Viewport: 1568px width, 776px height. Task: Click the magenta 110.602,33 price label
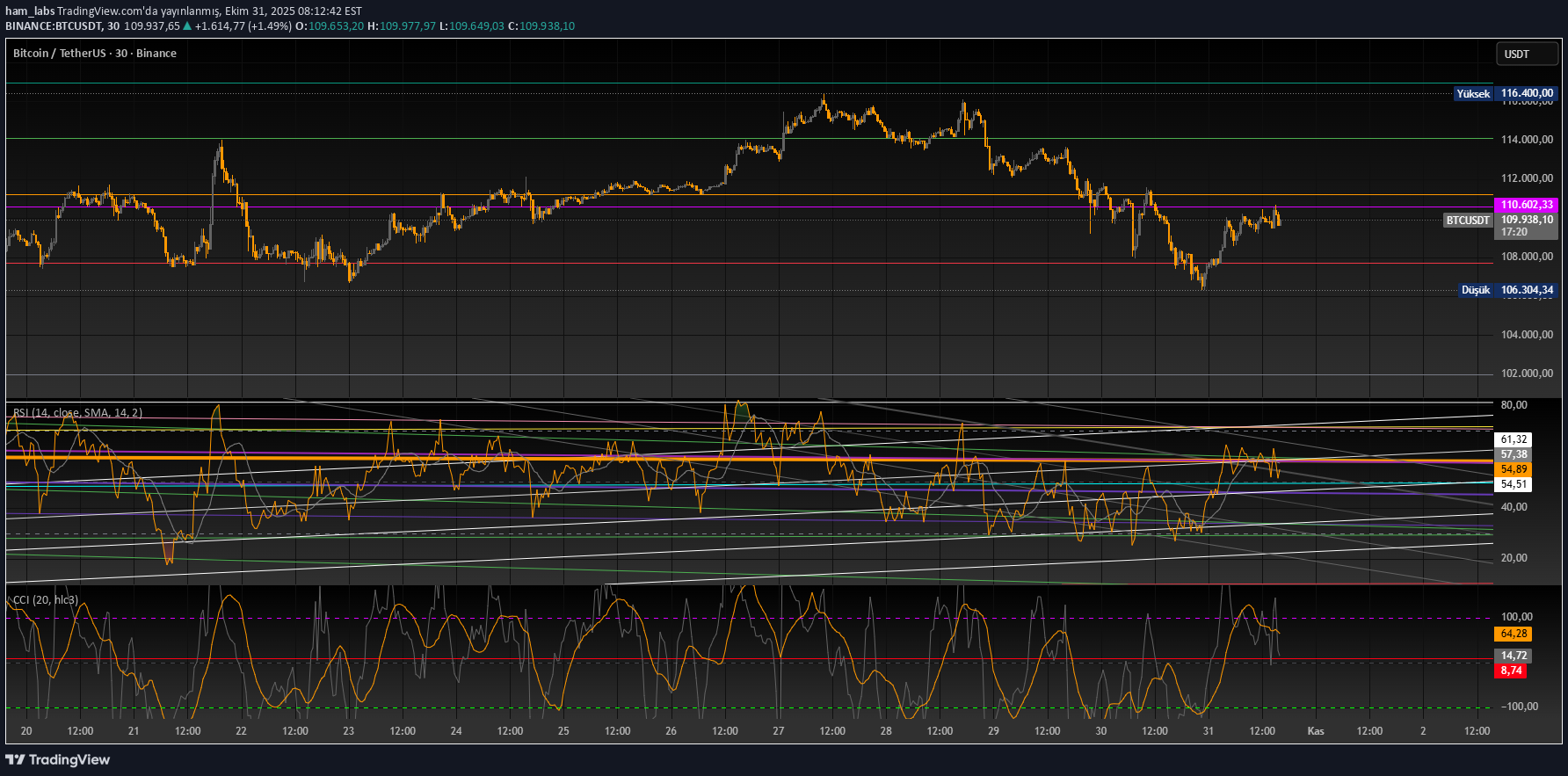point(1526,205)
